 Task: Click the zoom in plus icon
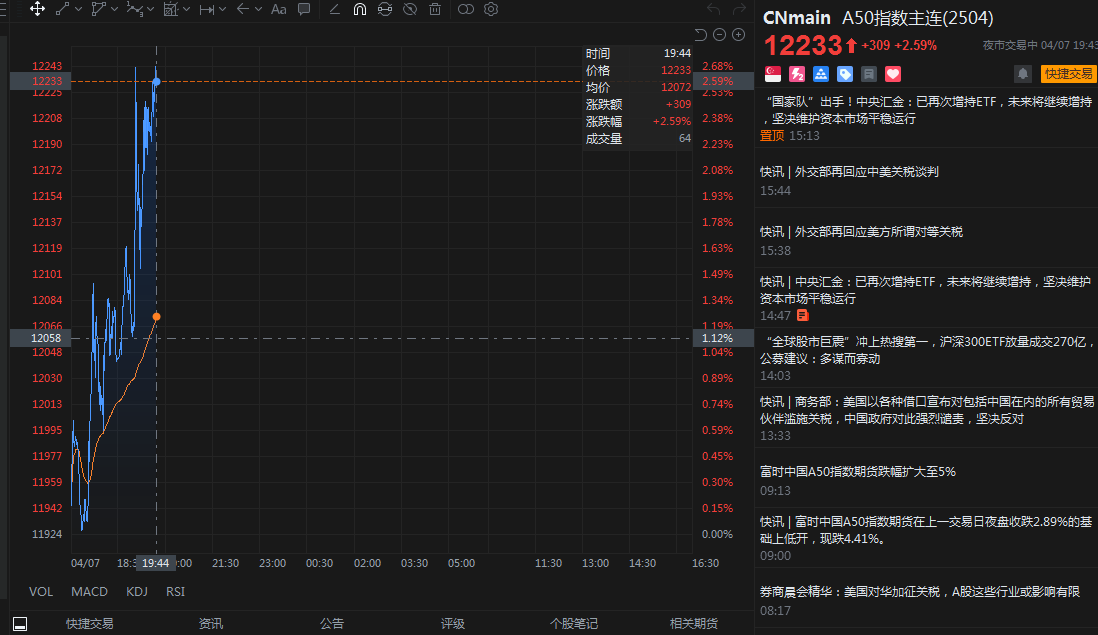pyautogui.click(x=739, y=34)
